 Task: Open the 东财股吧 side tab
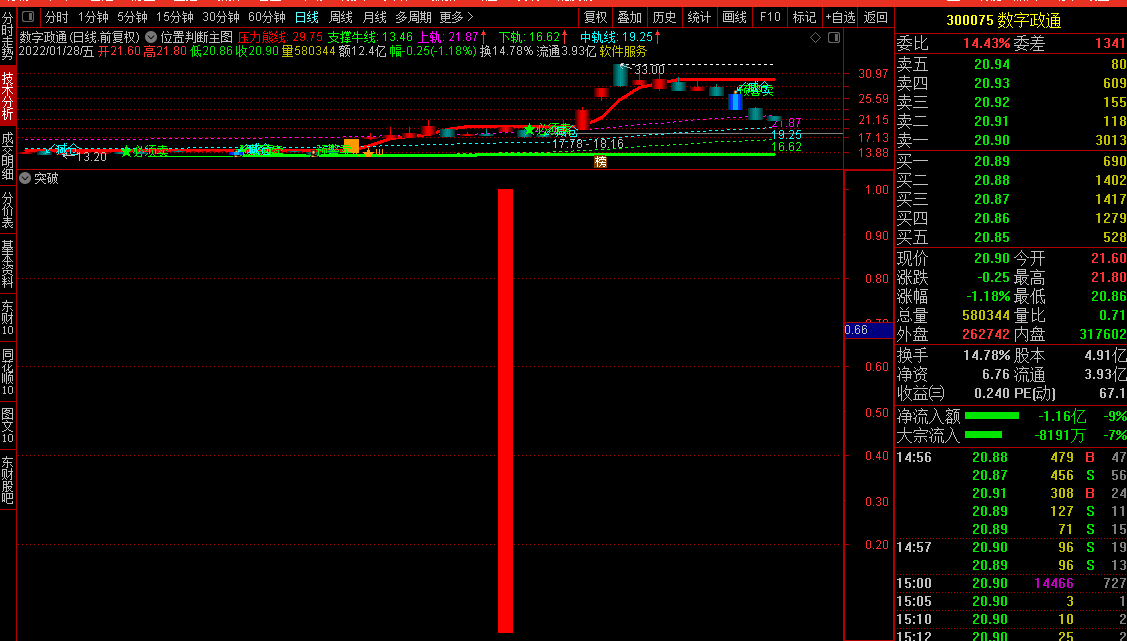coord(8,479)
